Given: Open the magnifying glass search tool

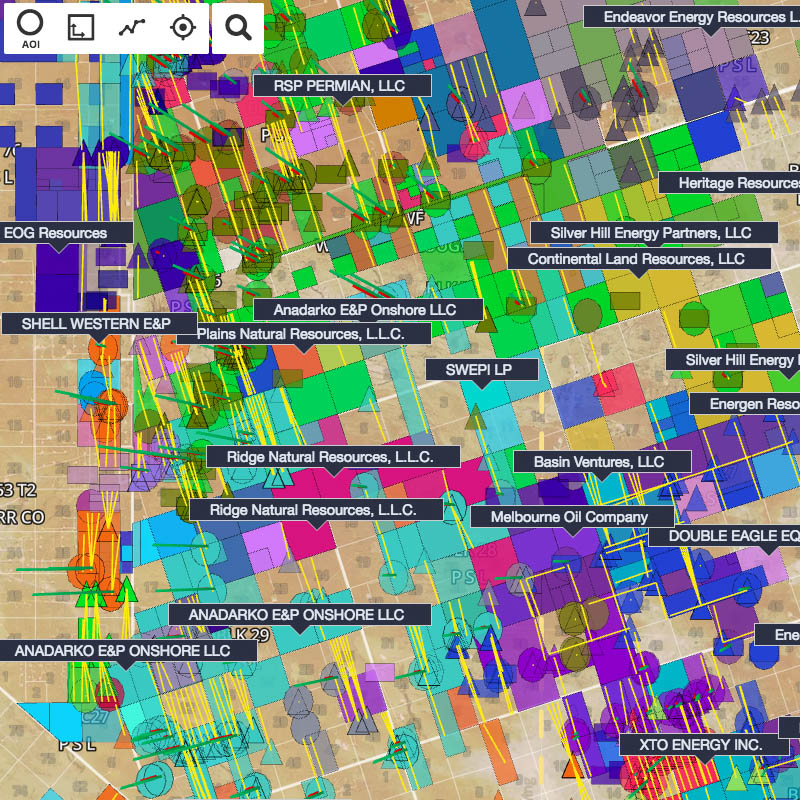Looking at the screenshot, I should [238, 28].
